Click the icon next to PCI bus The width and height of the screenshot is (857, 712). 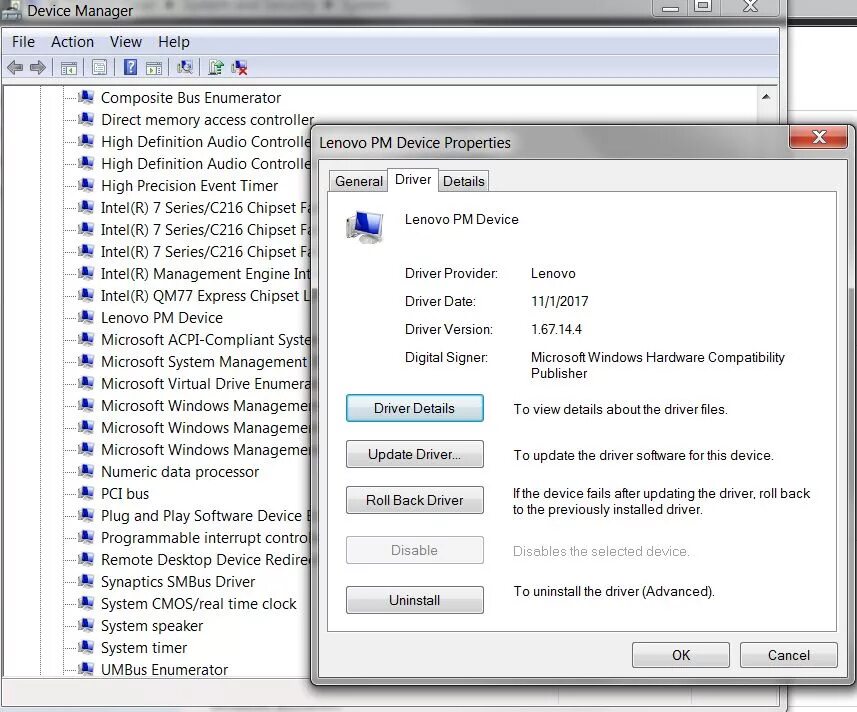click(x=85, y=492)
